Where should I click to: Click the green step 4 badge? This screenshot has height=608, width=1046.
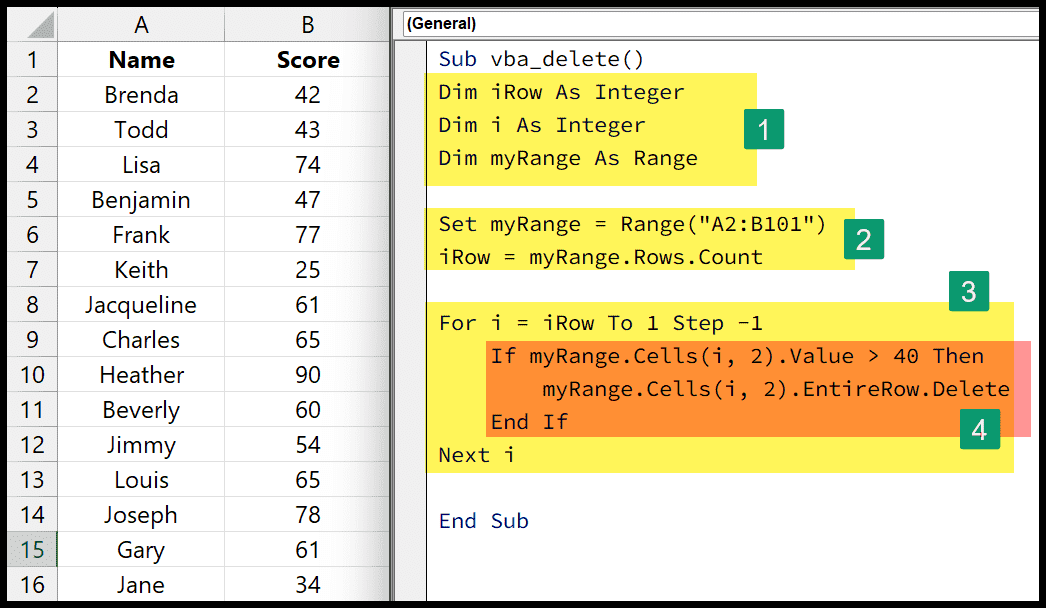[979, 429]
